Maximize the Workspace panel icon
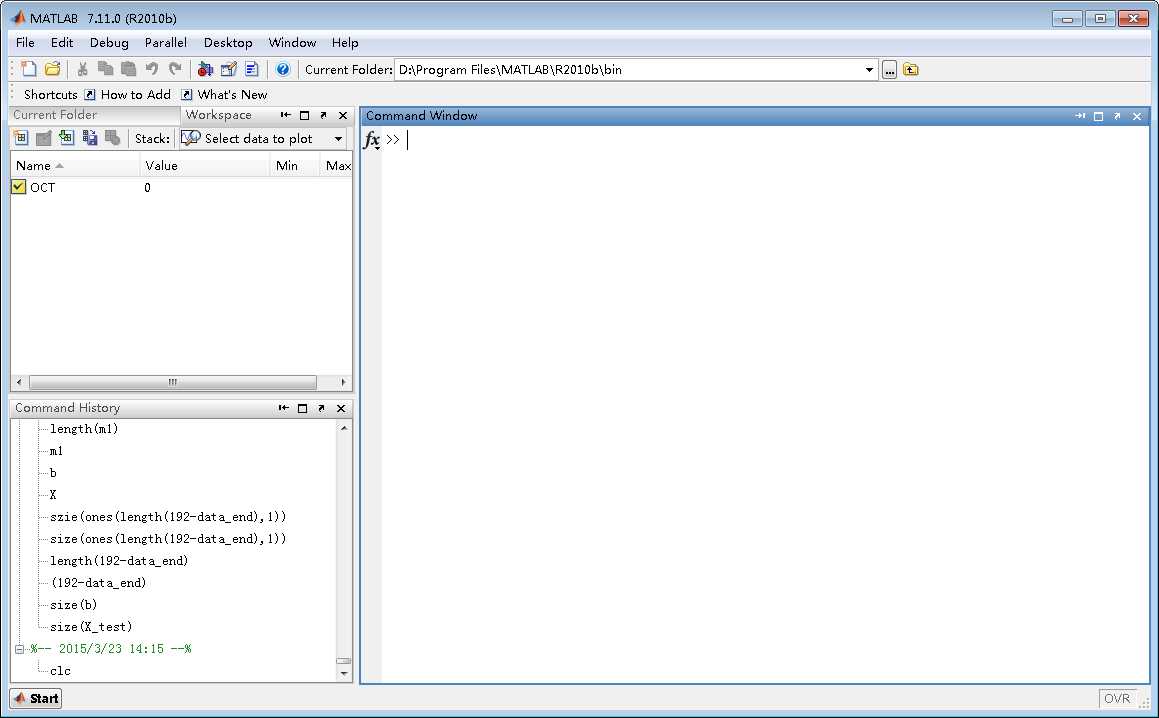 (x=305, y=115)
